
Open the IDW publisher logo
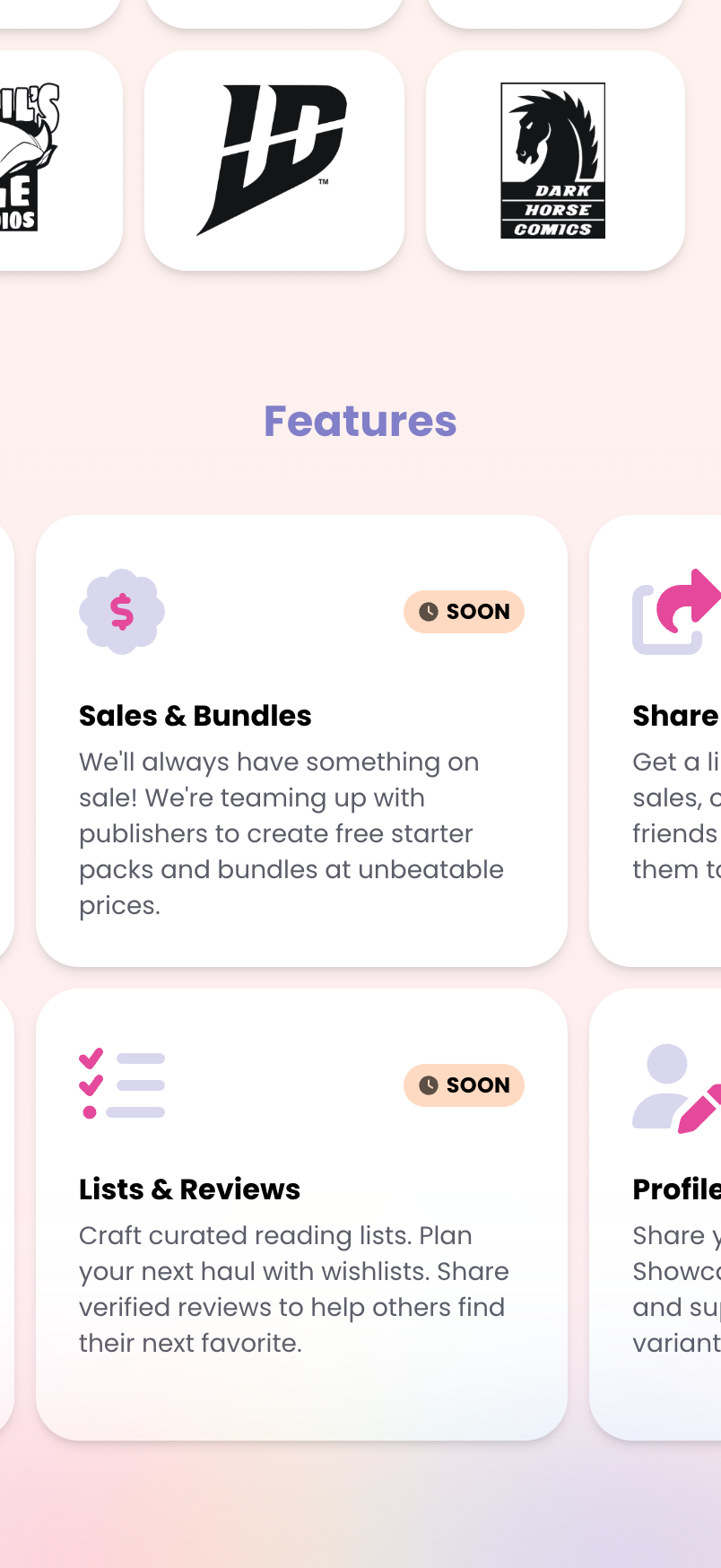coord(274,160)
